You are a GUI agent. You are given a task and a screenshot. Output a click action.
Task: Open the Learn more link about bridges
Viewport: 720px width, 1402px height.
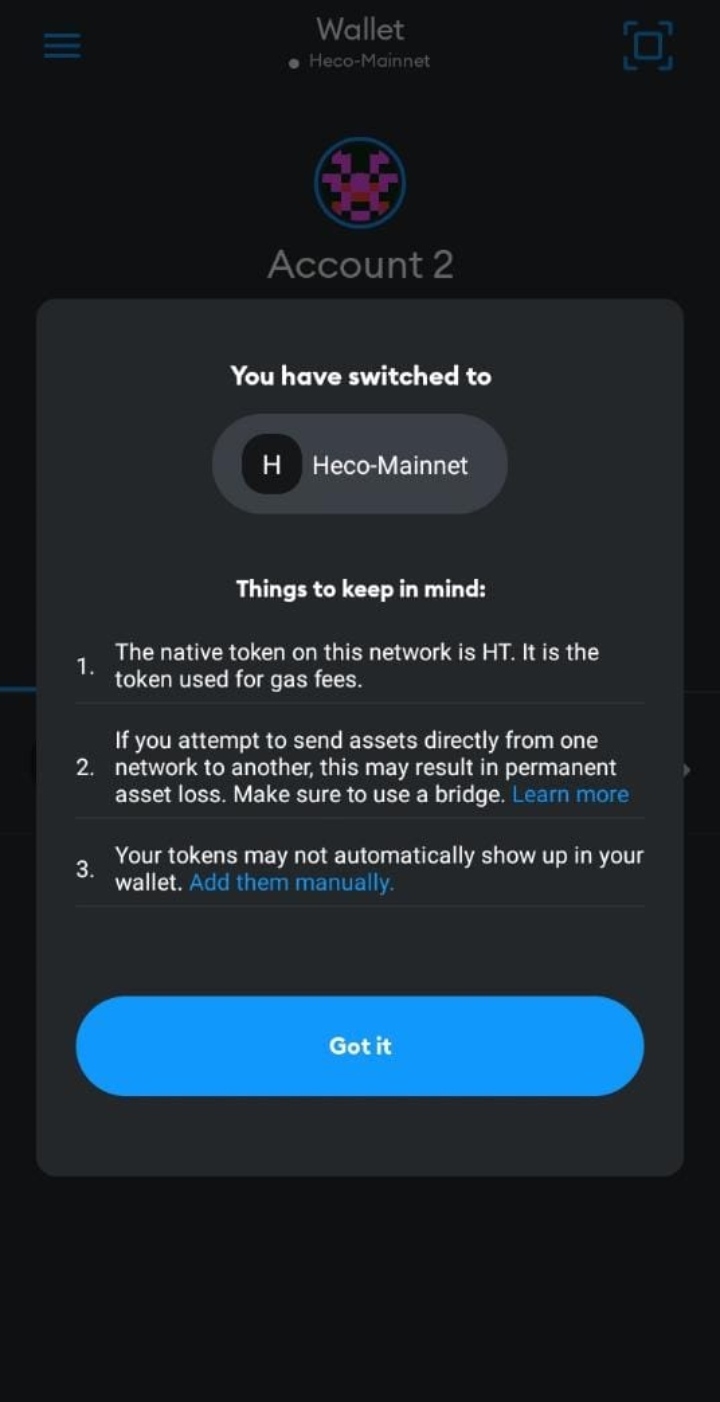pos(570,794)
